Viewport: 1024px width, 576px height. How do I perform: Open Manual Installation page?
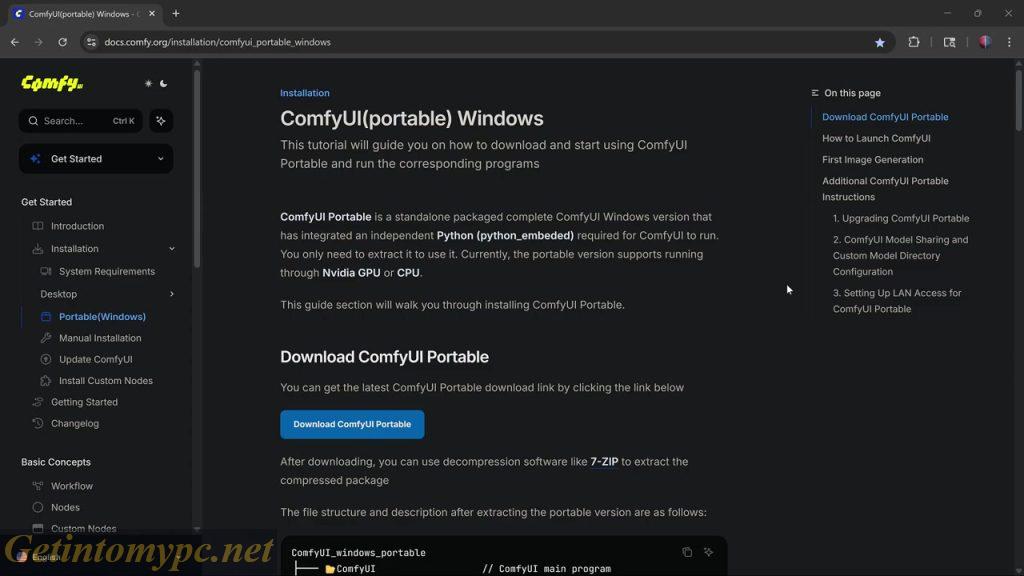[x=100, y=338]
